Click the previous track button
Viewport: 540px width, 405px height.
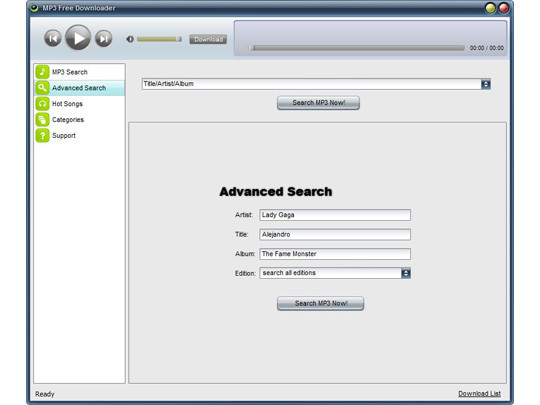click(x=53, y=38)
